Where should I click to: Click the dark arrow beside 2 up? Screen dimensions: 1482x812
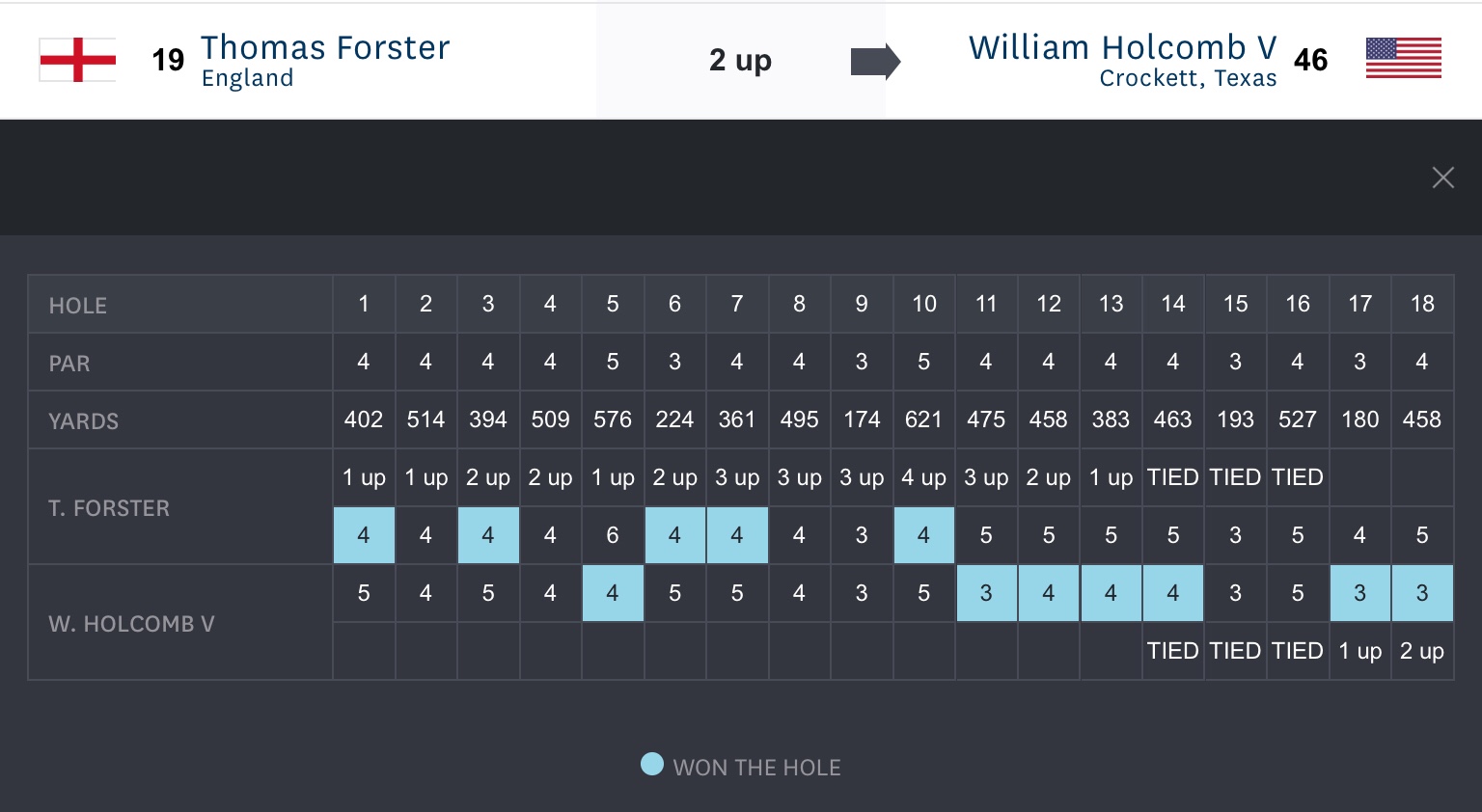874,62
